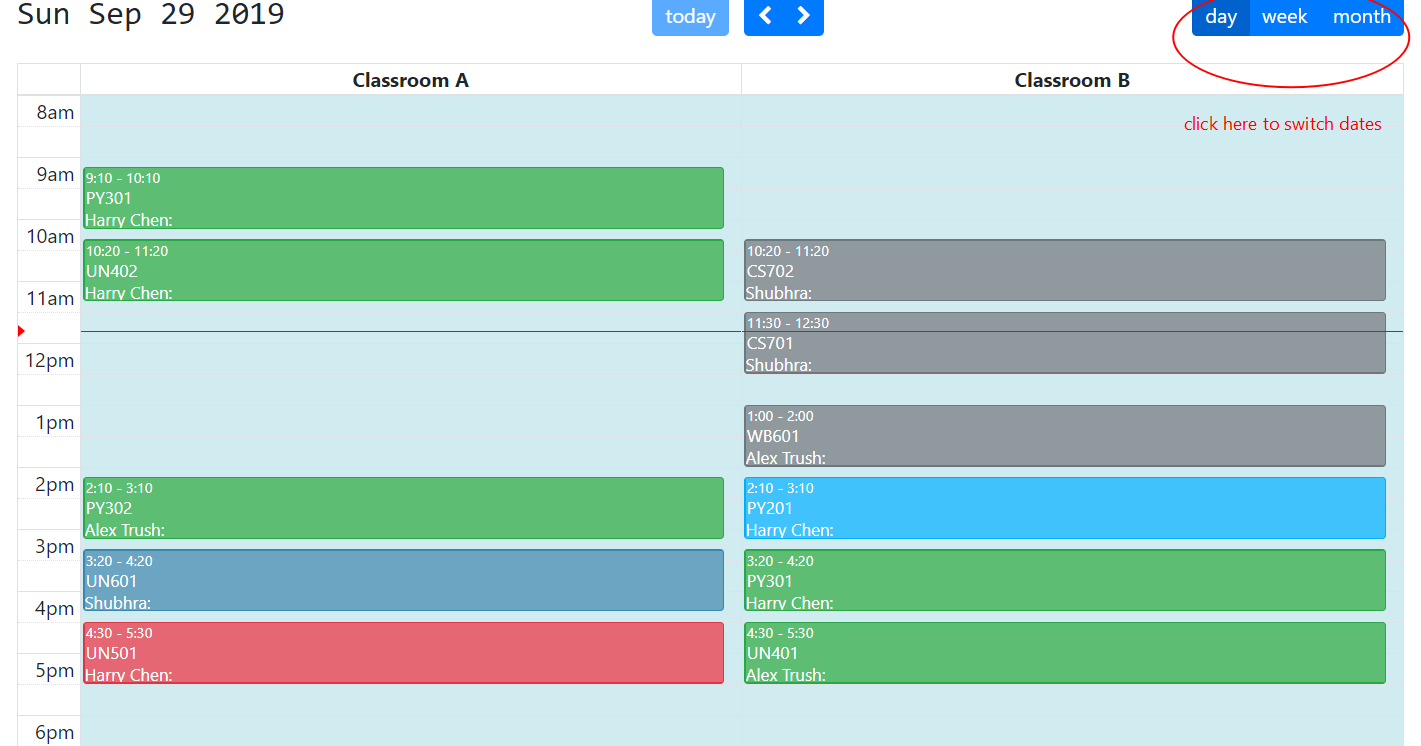
Task: Click the 5pm time slot label
Action: click(55, 670)
